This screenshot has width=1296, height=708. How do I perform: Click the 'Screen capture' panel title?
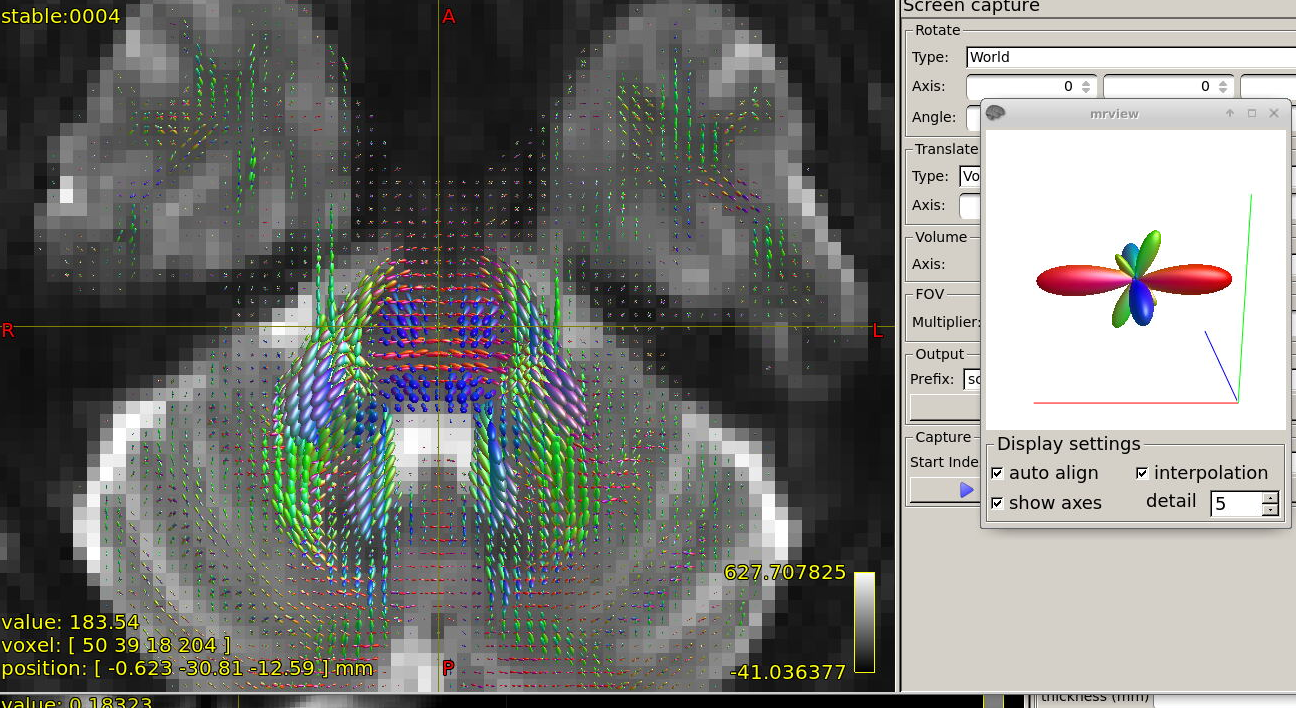(971, 7)
